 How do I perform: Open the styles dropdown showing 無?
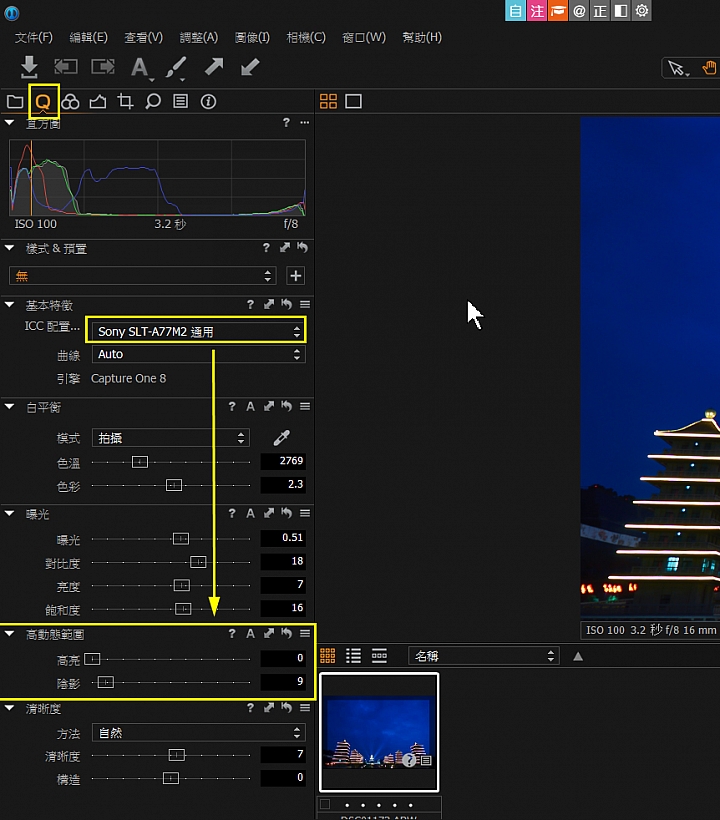[143, 276]
